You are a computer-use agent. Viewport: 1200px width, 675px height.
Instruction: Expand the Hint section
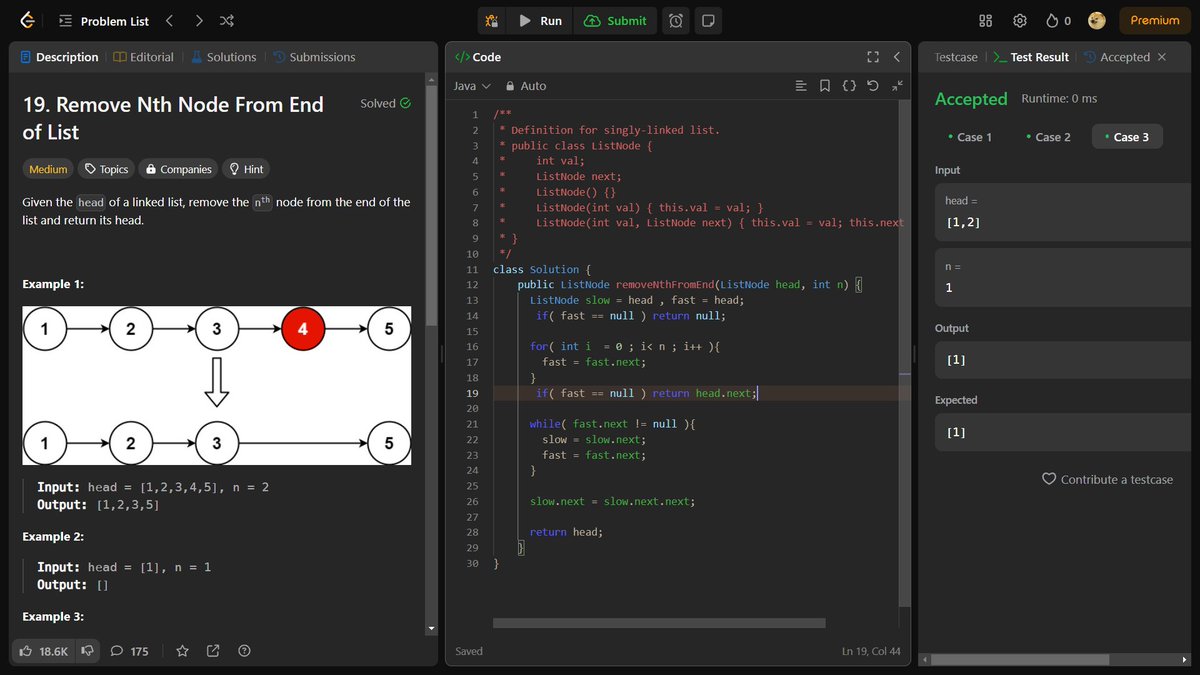point(246,169)
